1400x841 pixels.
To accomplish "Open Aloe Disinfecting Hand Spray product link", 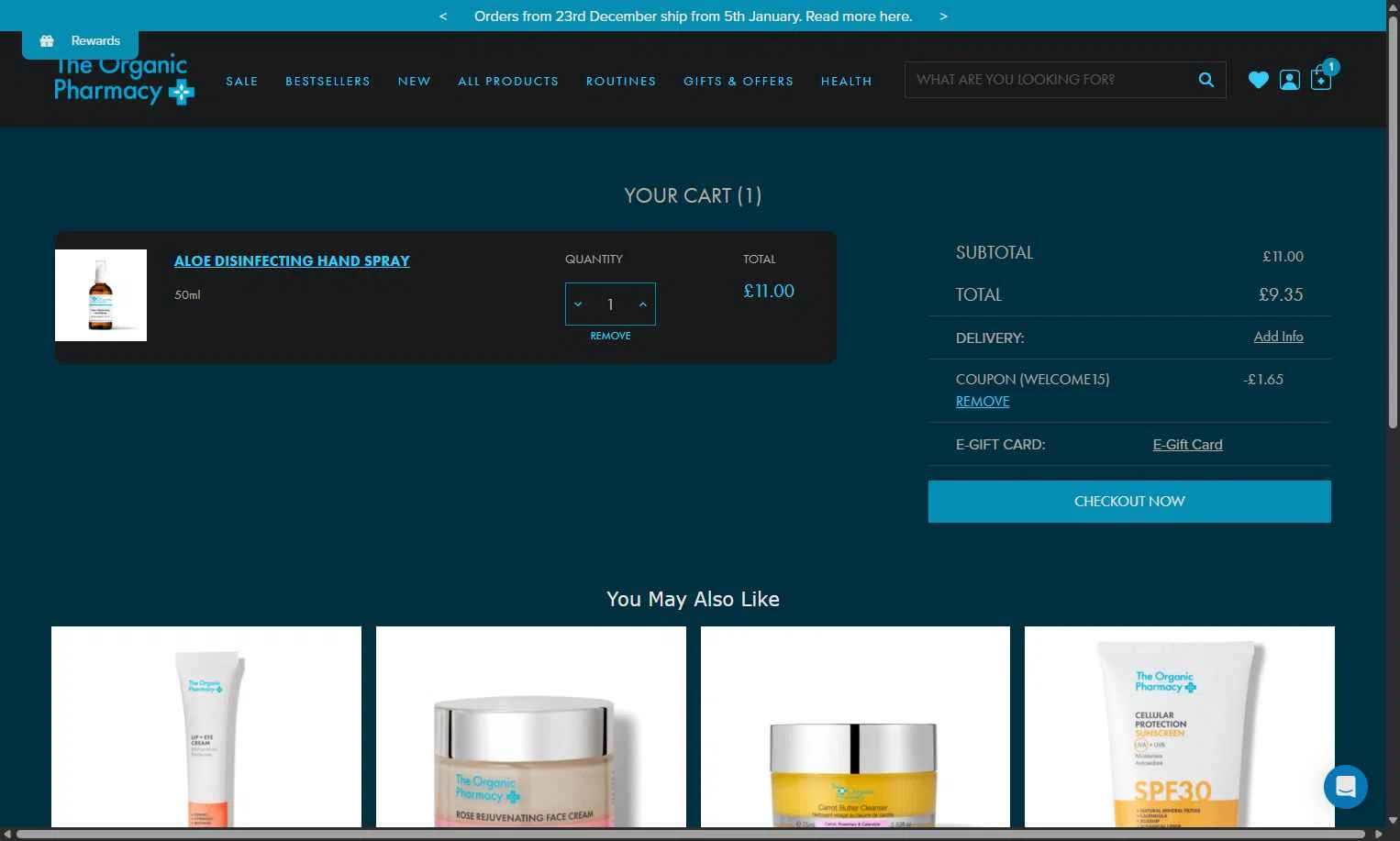I will point(292,261).
